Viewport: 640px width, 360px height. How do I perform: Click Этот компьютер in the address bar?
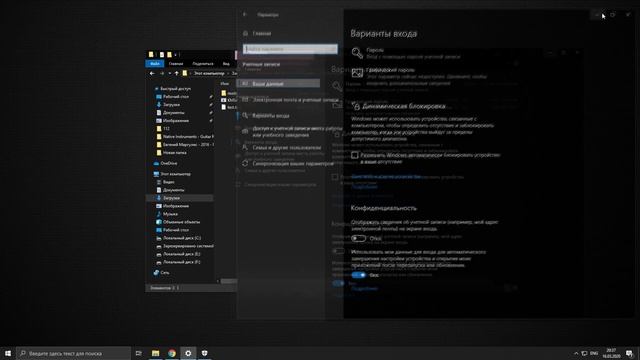pos(209,73)
